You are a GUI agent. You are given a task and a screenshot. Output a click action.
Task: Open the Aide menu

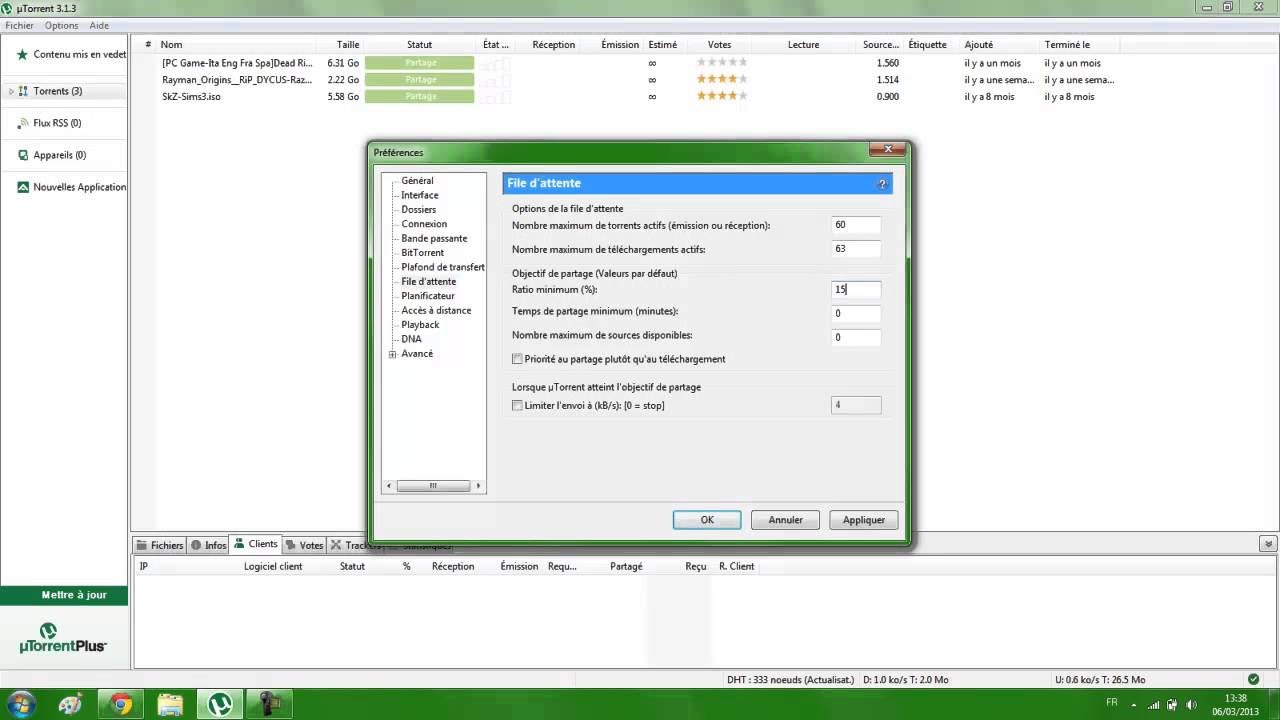pos(99,25)
